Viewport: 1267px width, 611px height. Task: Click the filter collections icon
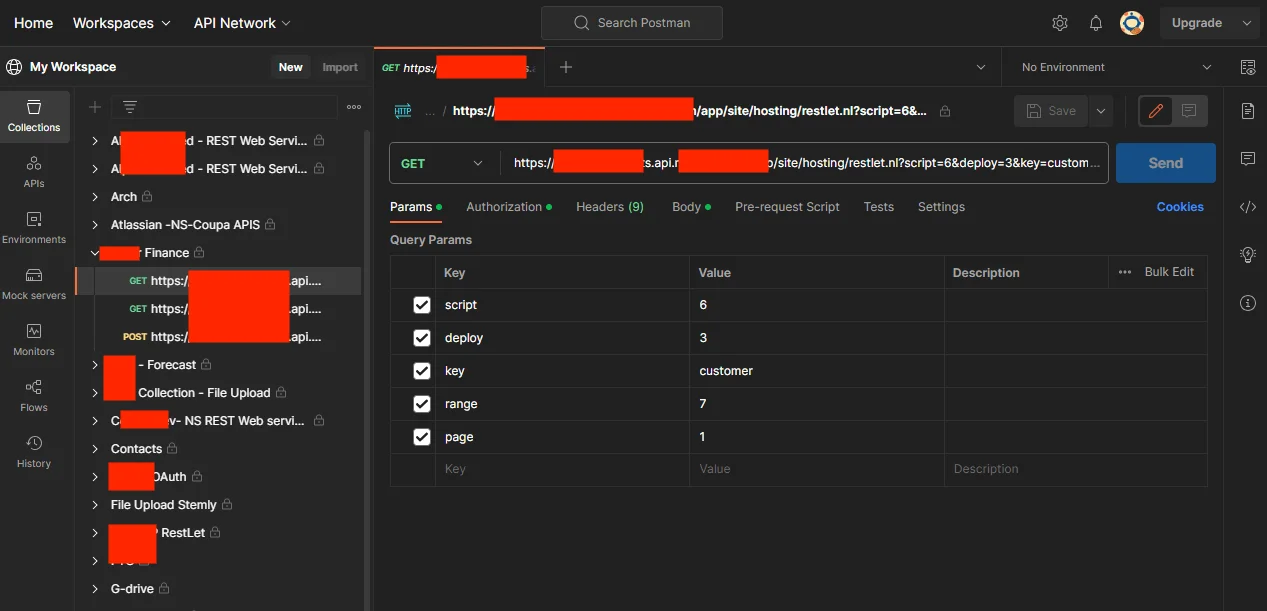(x=129, y=107)
